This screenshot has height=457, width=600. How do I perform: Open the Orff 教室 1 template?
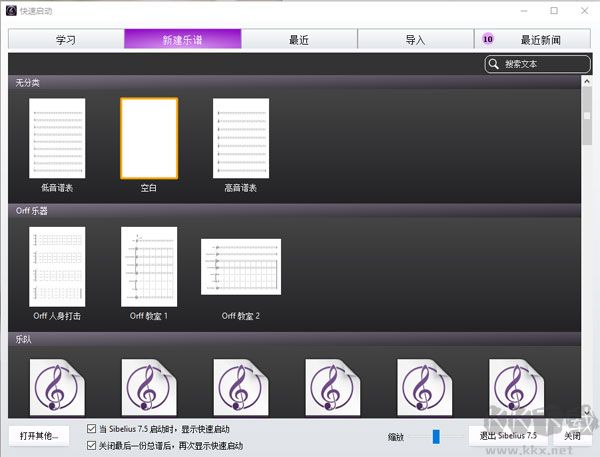[x=149, y=266]
